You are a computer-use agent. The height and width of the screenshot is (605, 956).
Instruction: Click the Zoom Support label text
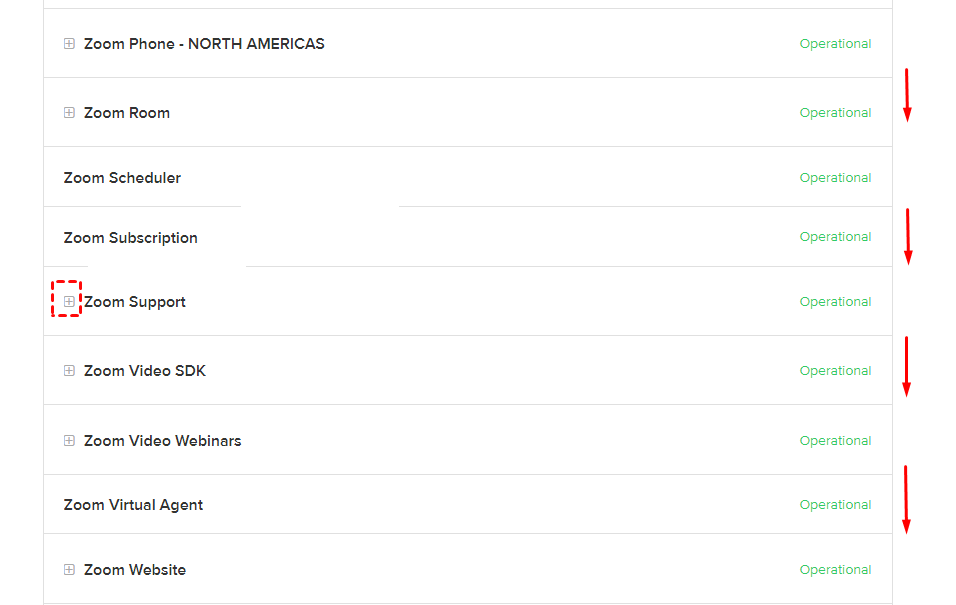[x=135, y=302]
